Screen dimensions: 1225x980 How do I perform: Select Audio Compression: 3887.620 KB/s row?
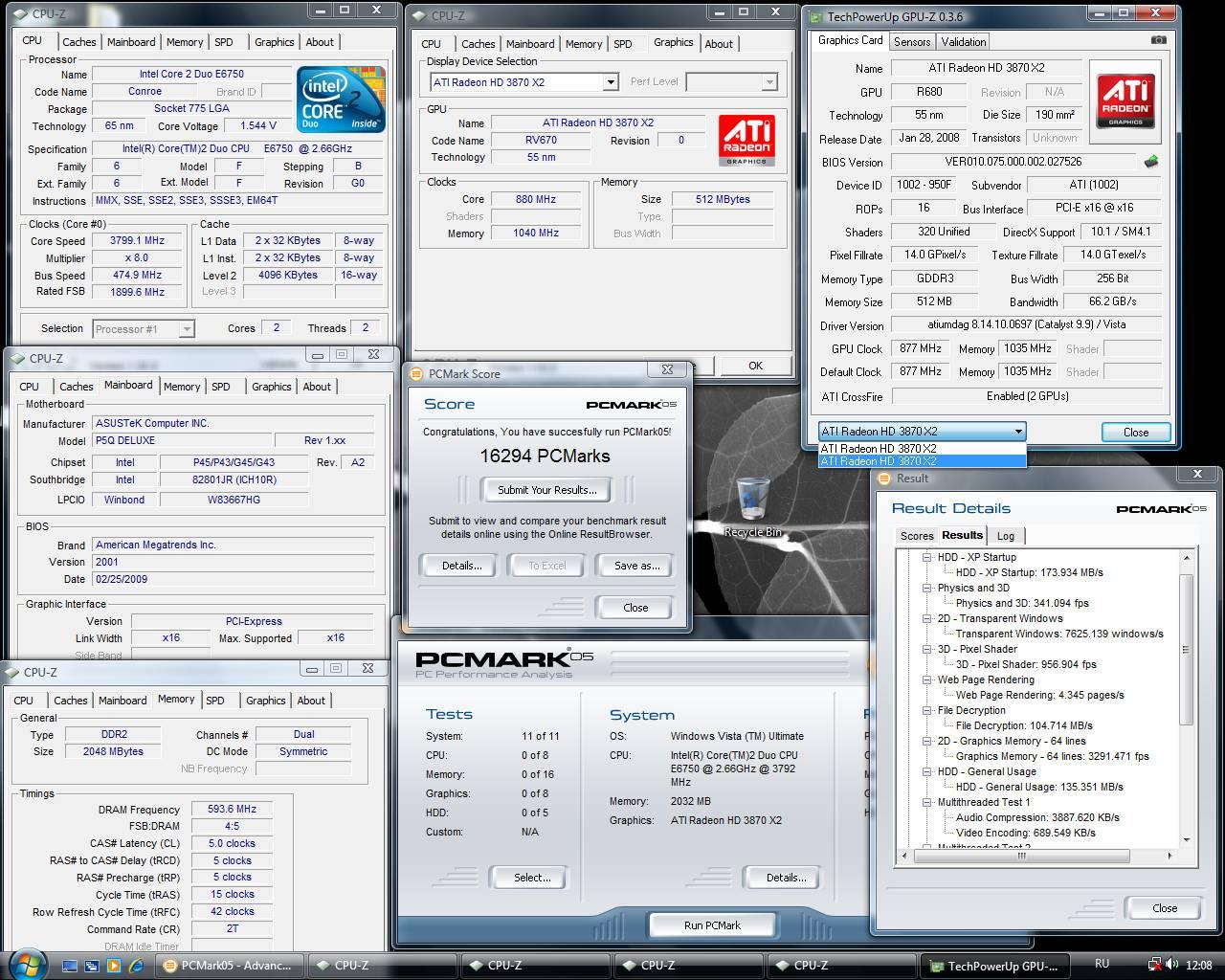[1037, 817]
